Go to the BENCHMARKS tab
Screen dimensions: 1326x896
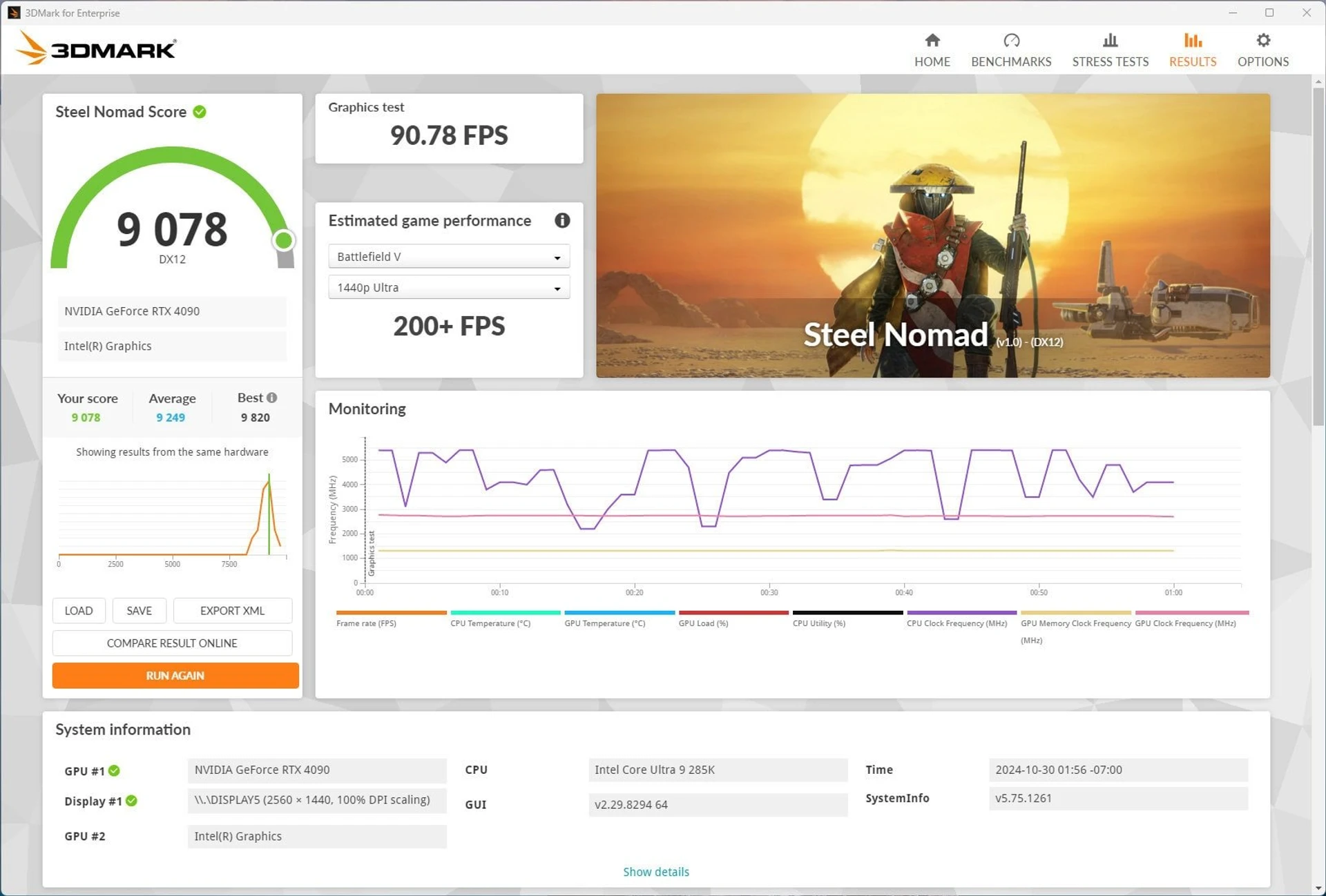click(1010, 50)
